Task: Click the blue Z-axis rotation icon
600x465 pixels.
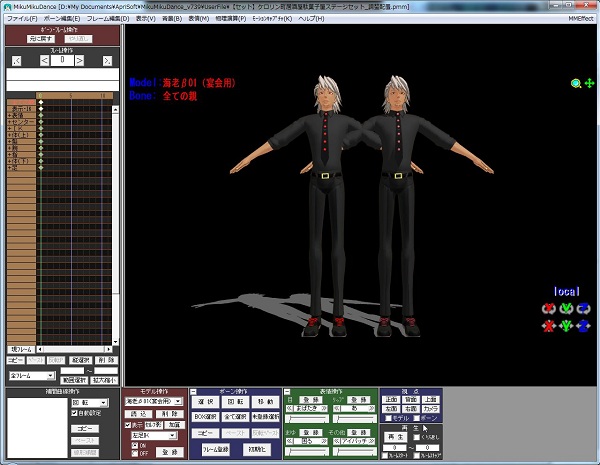Action: [584, 308]
